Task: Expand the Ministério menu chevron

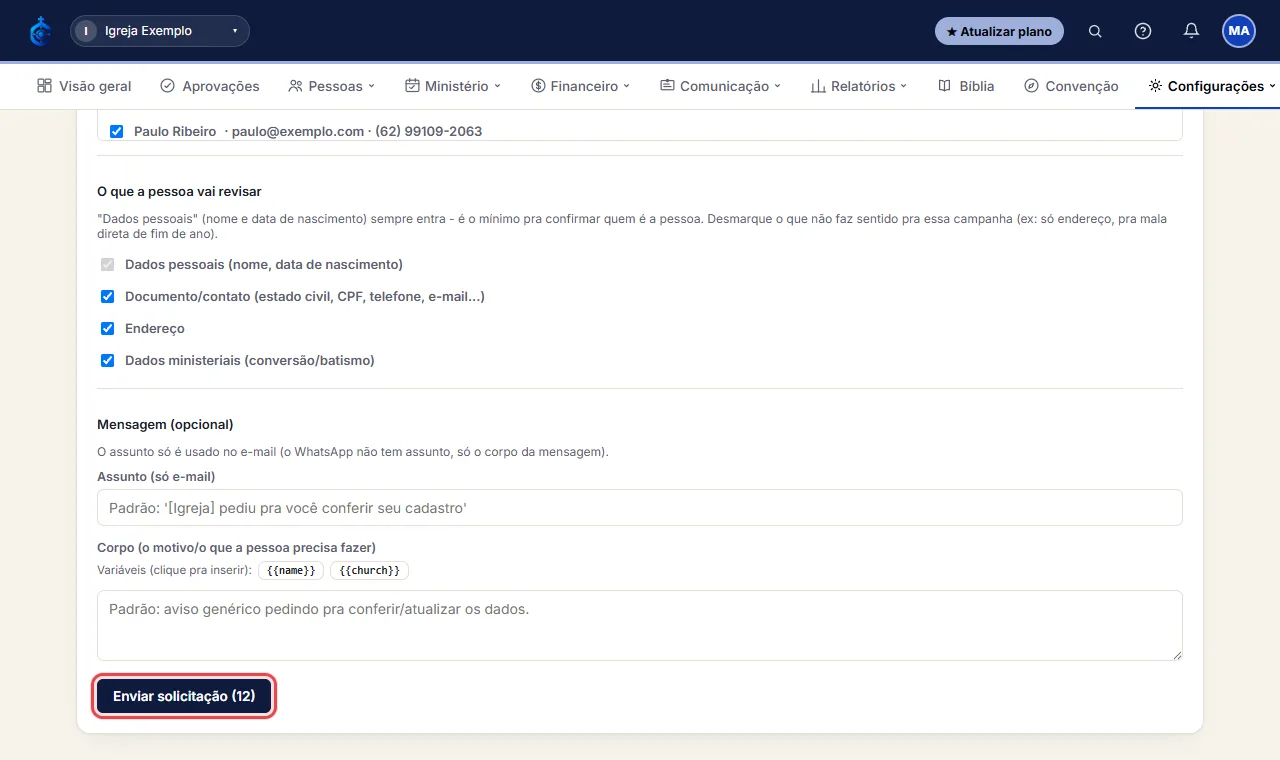Action: click(x=497, y=86)
